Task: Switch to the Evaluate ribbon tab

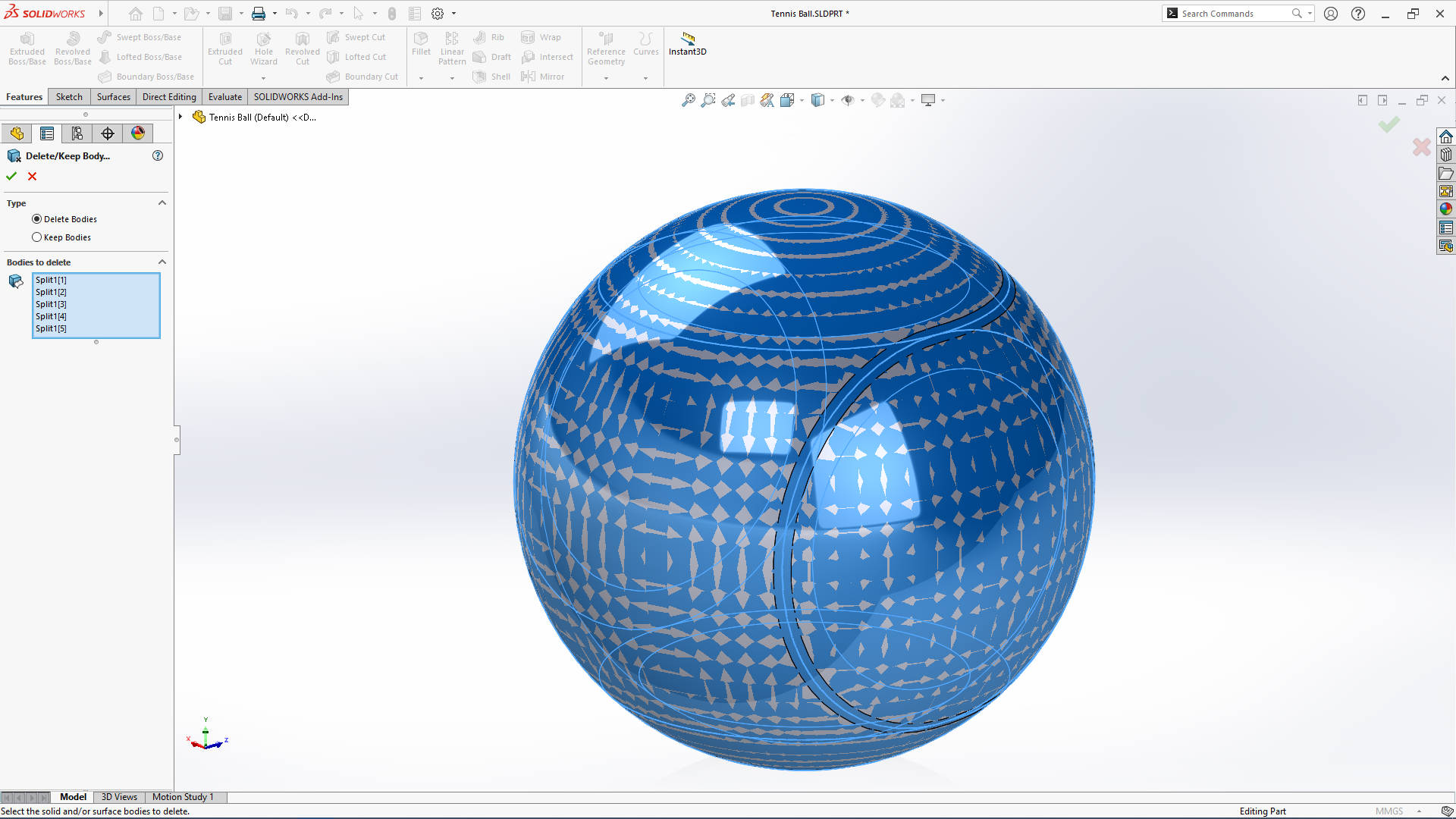Action: 224,96
